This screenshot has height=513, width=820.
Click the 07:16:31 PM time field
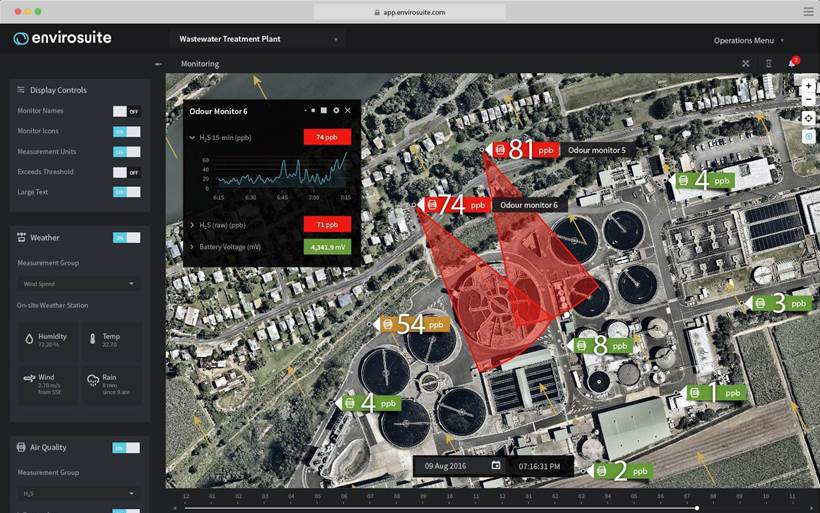[539, 466]
